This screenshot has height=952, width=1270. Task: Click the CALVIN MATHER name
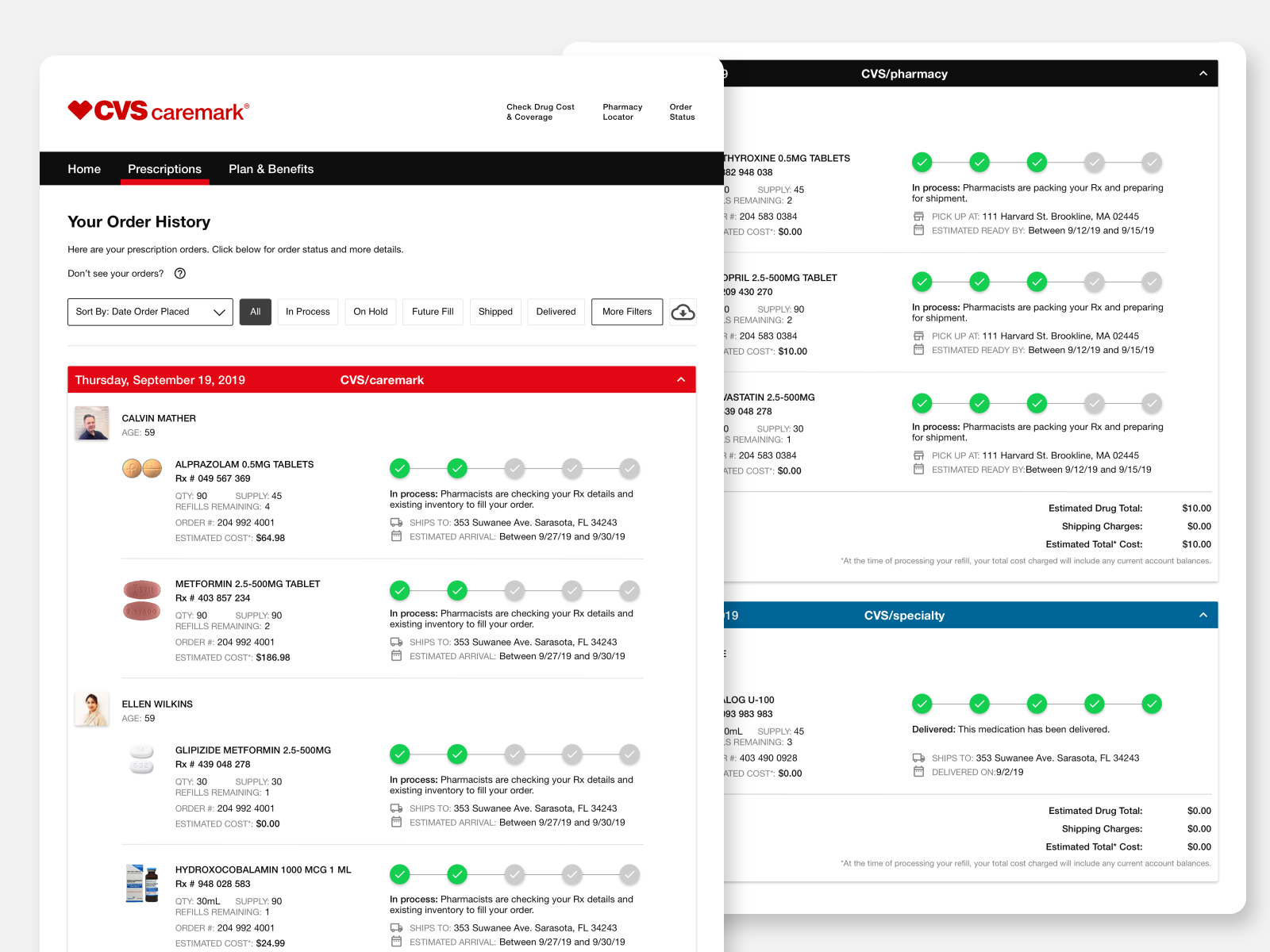point(159,419)
